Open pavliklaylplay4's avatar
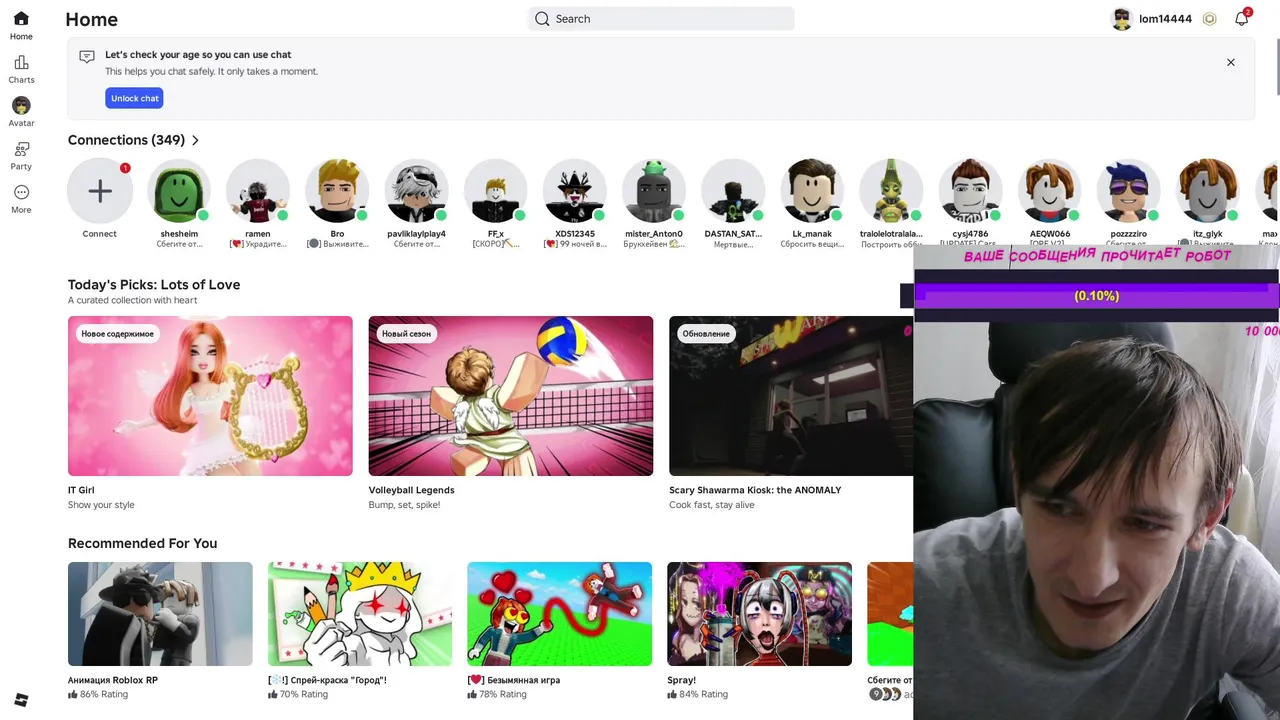The image size is (1280, 720). (416, 190)
